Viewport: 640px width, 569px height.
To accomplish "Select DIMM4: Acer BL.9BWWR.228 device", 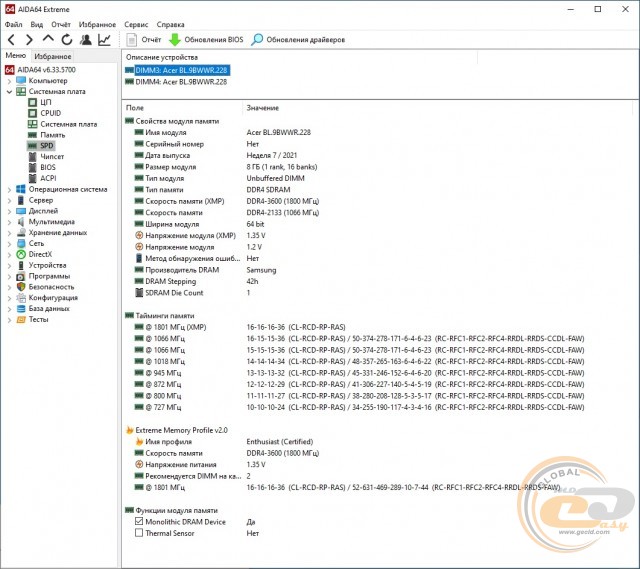I will click(x=176, y=82).
